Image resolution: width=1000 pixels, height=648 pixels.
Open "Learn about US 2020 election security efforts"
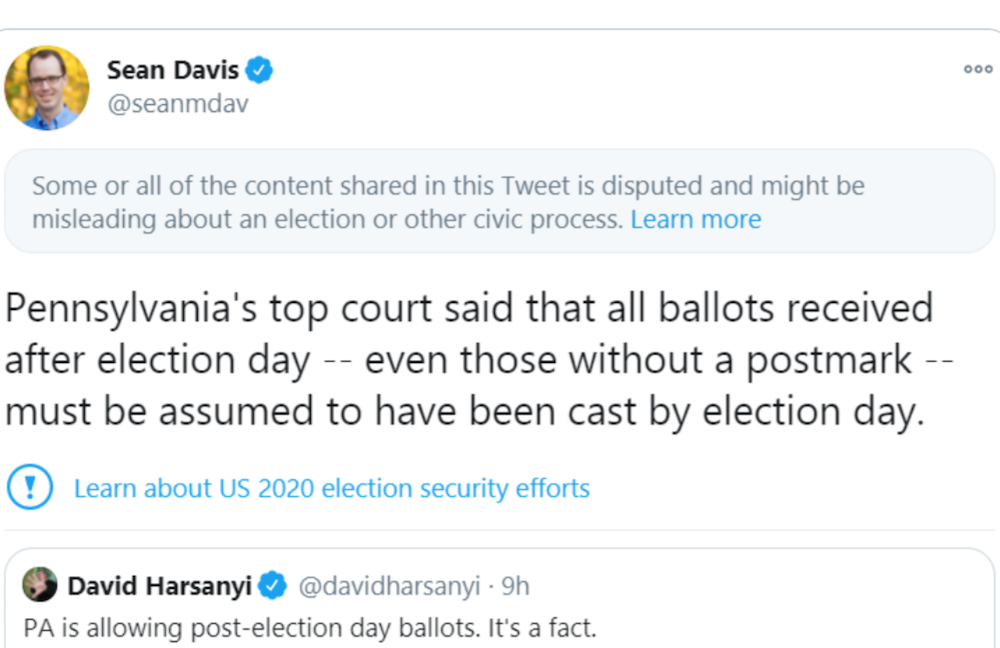(332, 488)
